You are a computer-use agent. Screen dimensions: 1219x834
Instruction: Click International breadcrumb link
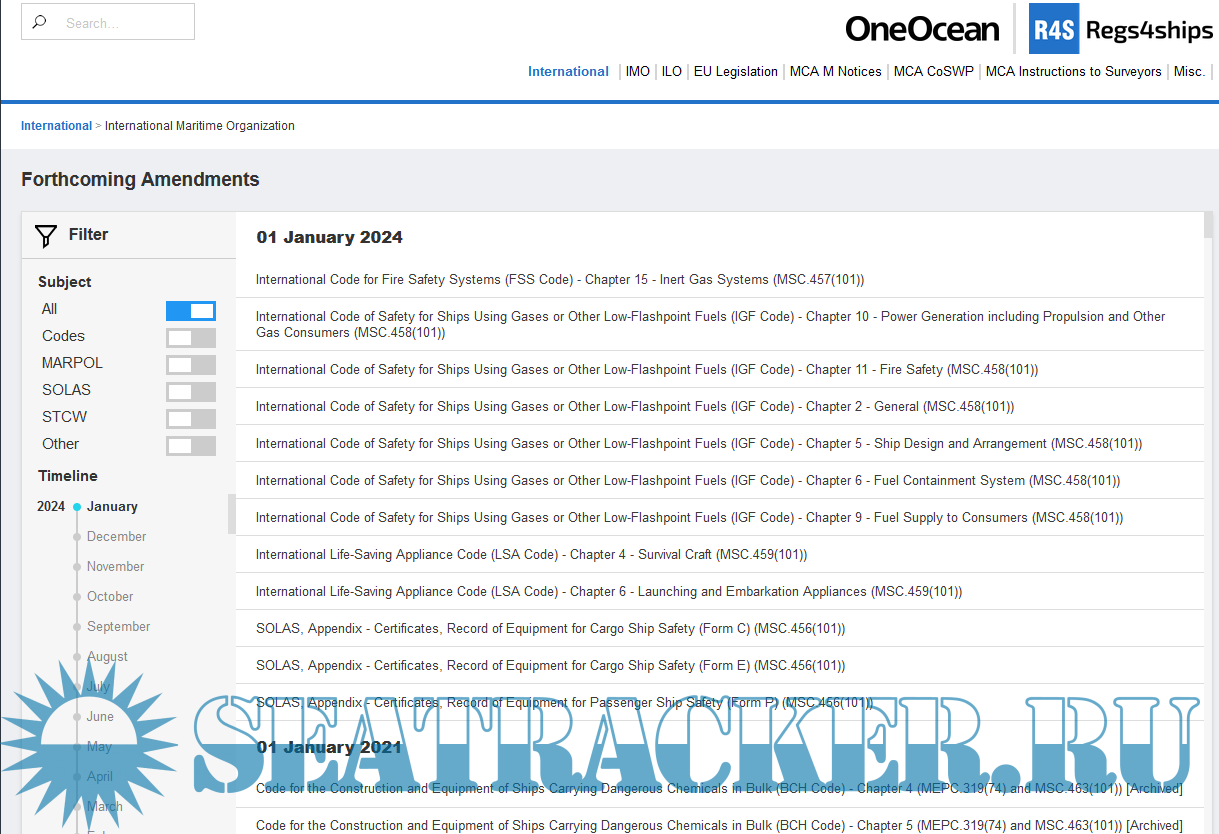pos(56,126)
